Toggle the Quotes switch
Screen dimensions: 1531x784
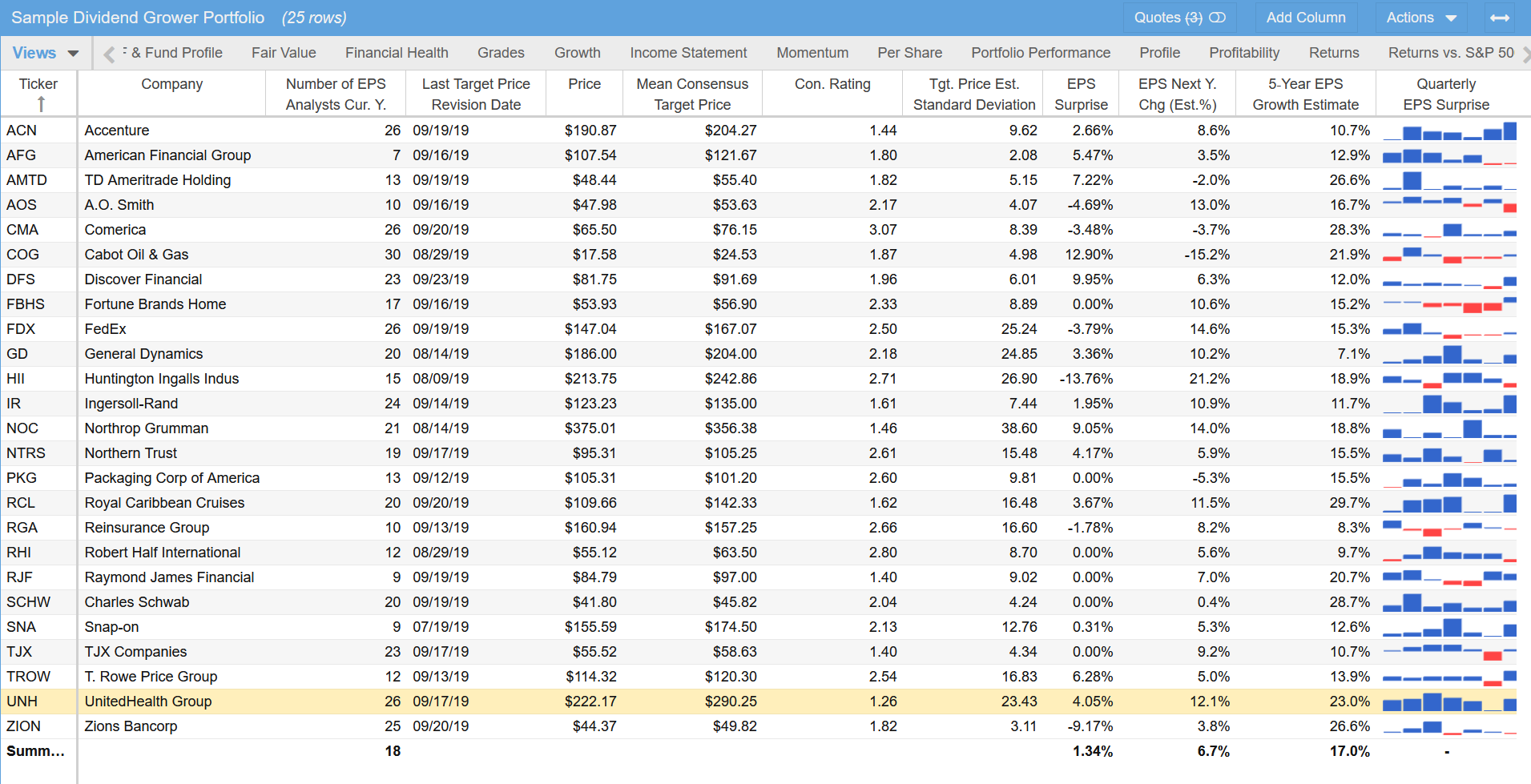click(x=1217, y=18)
